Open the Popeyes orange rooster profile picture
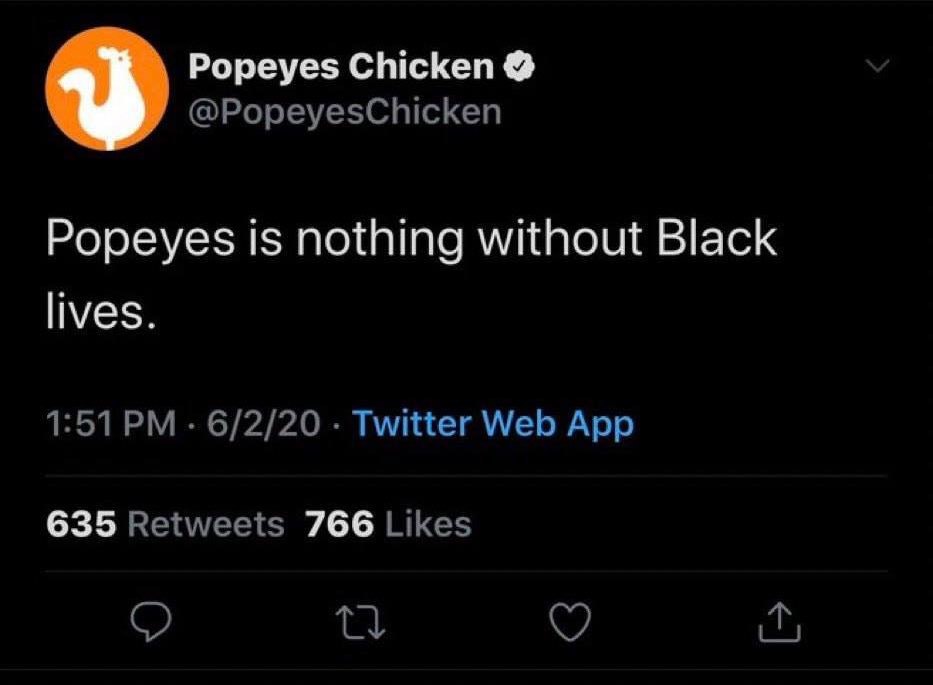Viewport: 933px width, 685px height. [x=105, y=88]
